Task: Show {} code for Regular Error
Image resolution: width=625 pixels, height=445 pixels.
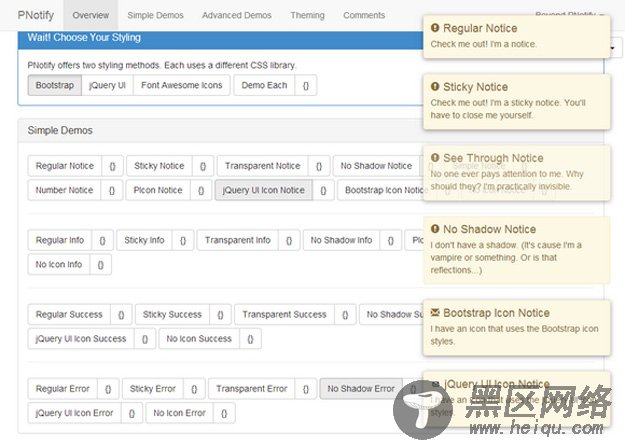Action: (x=108, y=389)
